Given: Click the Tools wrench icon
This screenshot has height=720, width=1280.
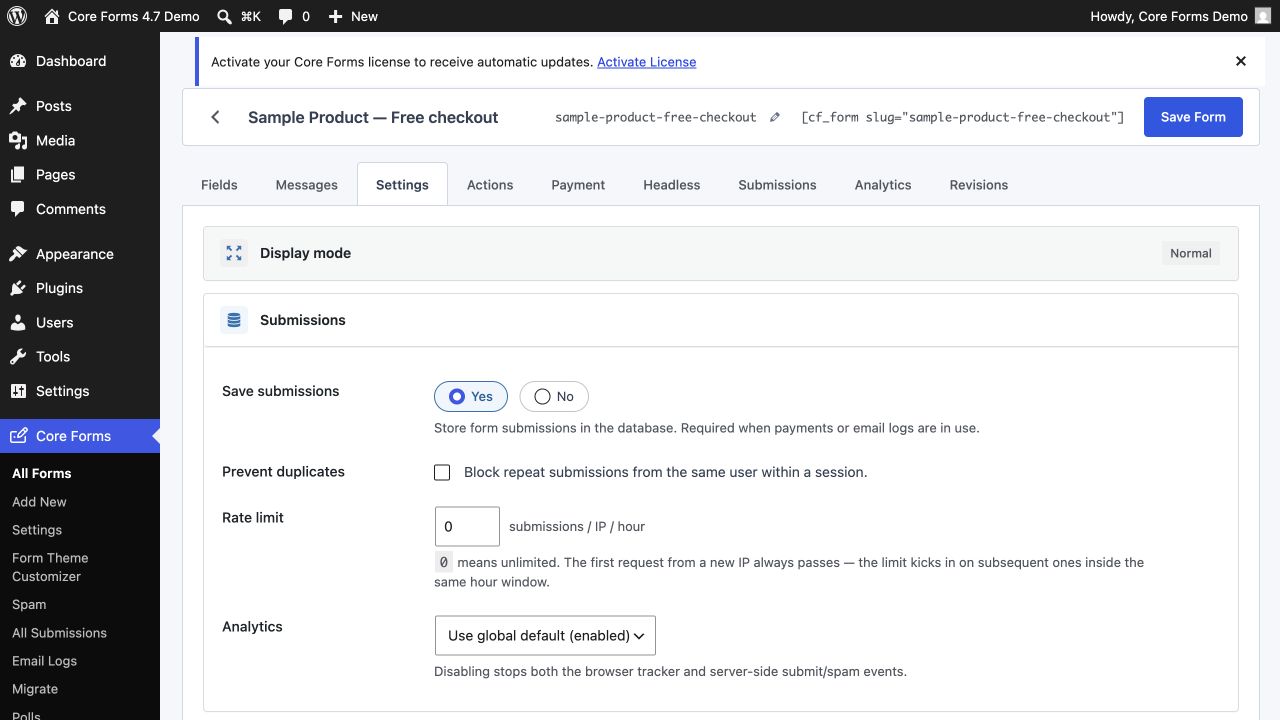Looking at the screenshot, I should (x=18, y=357).
